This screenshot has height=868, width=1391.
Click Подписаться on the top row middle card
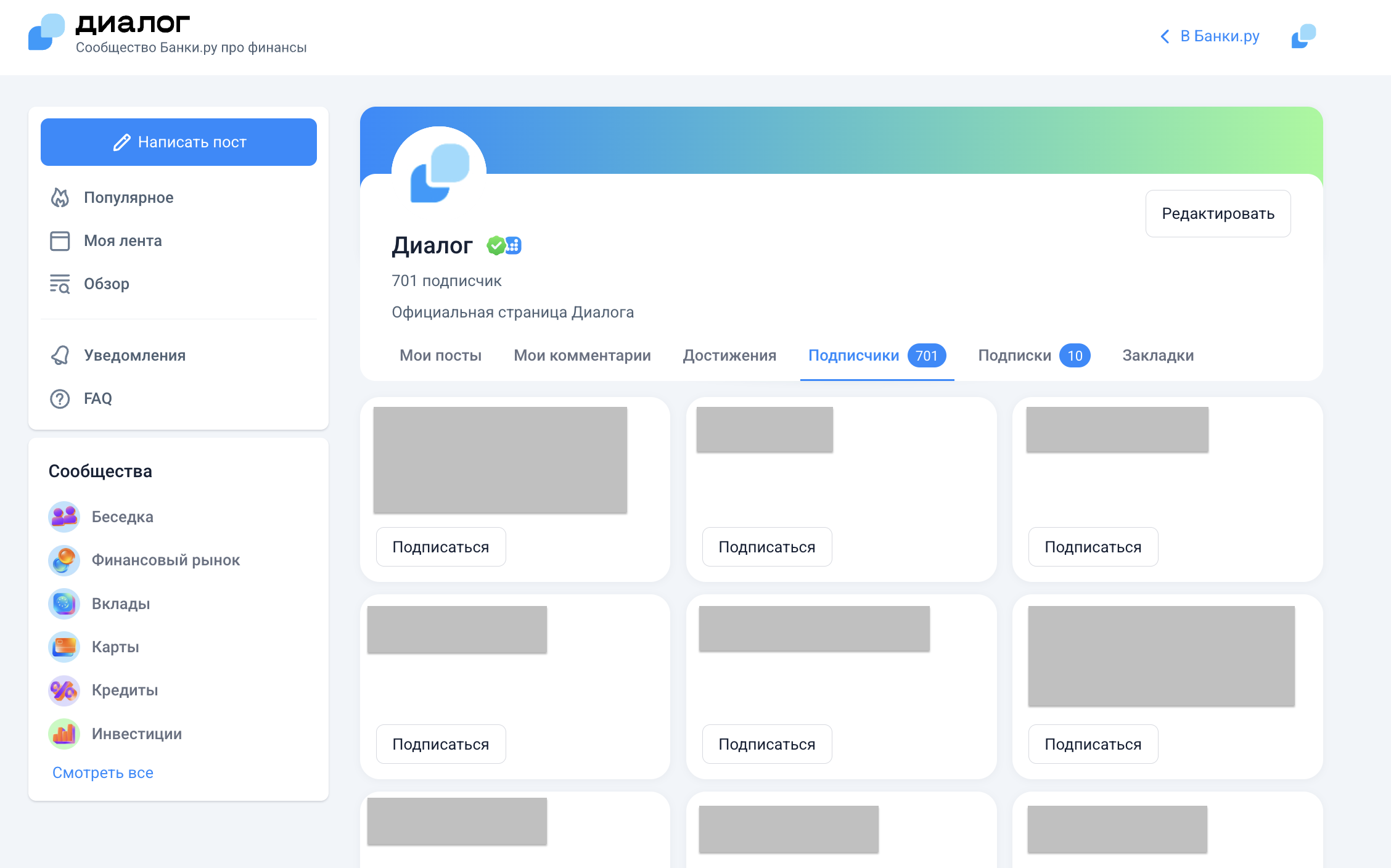click(x=767, y=547)
